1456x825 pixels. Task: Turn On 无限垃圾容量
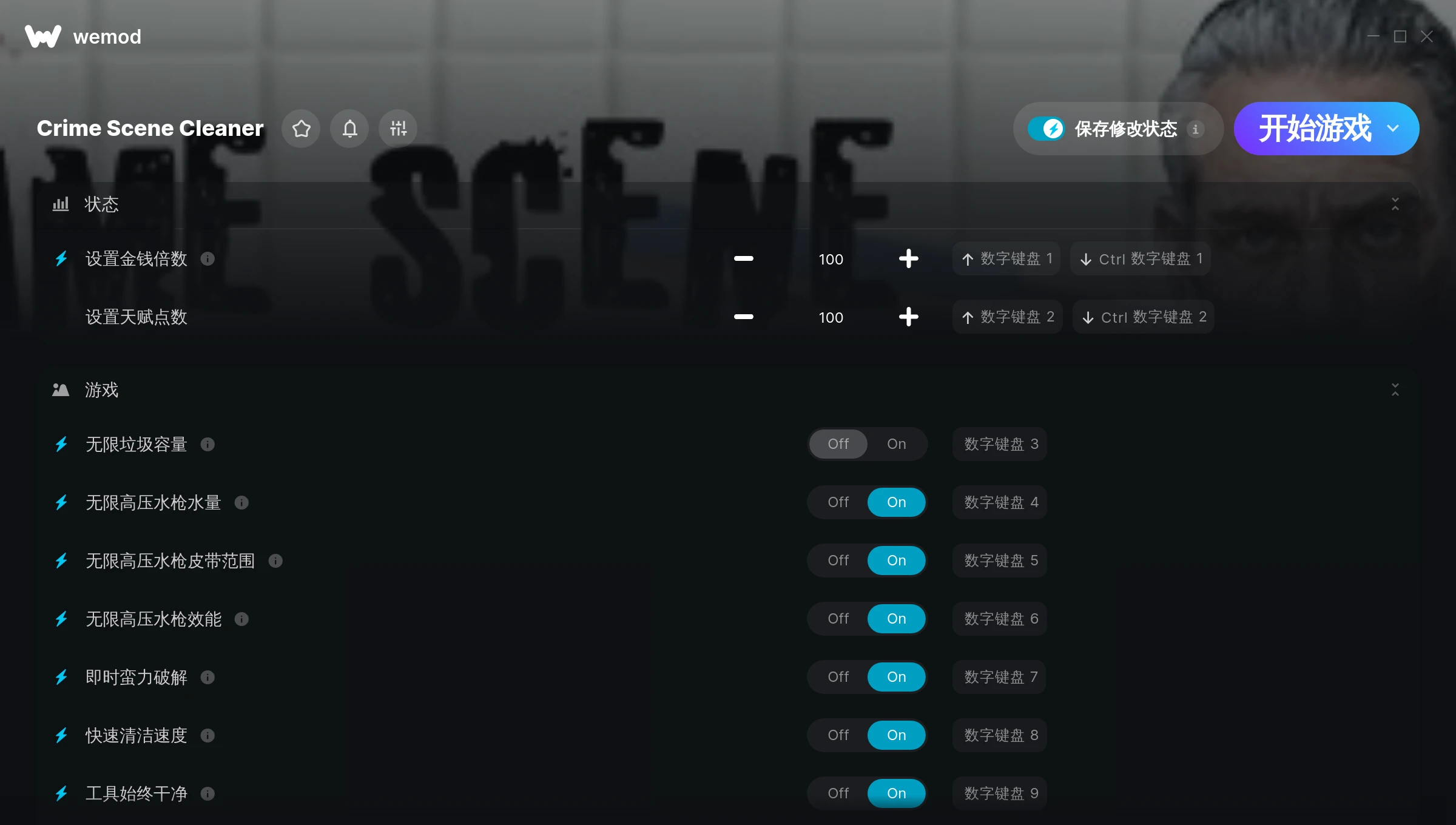[x=897, y=444]
